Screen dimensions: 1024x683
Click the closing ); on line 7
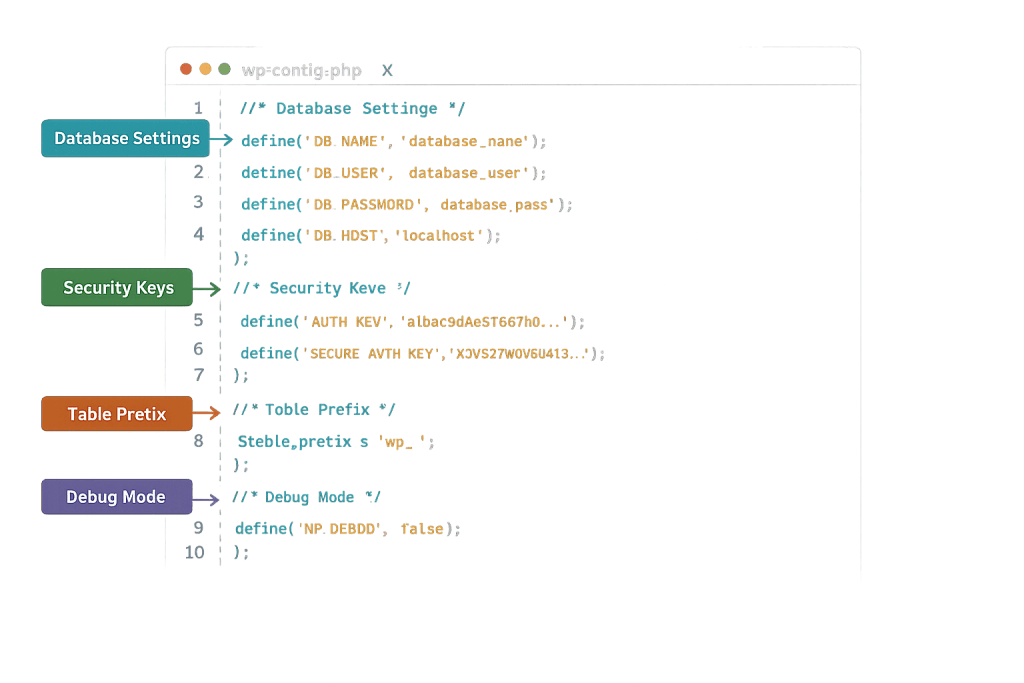pos(241,375)
